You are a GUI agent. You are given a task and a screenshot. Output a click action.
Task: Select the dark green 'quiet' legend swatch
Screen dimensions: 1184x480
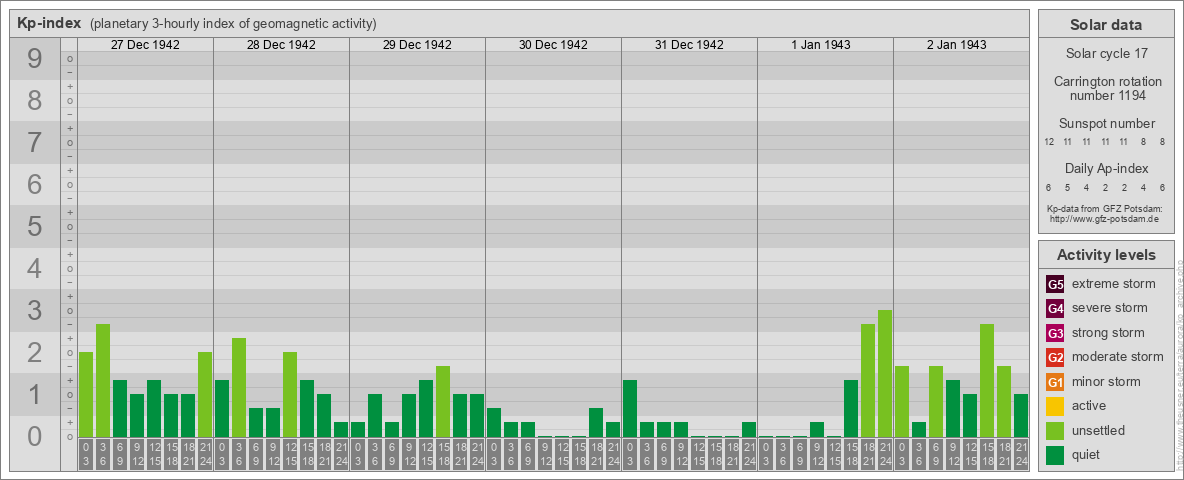point(1055,455)
